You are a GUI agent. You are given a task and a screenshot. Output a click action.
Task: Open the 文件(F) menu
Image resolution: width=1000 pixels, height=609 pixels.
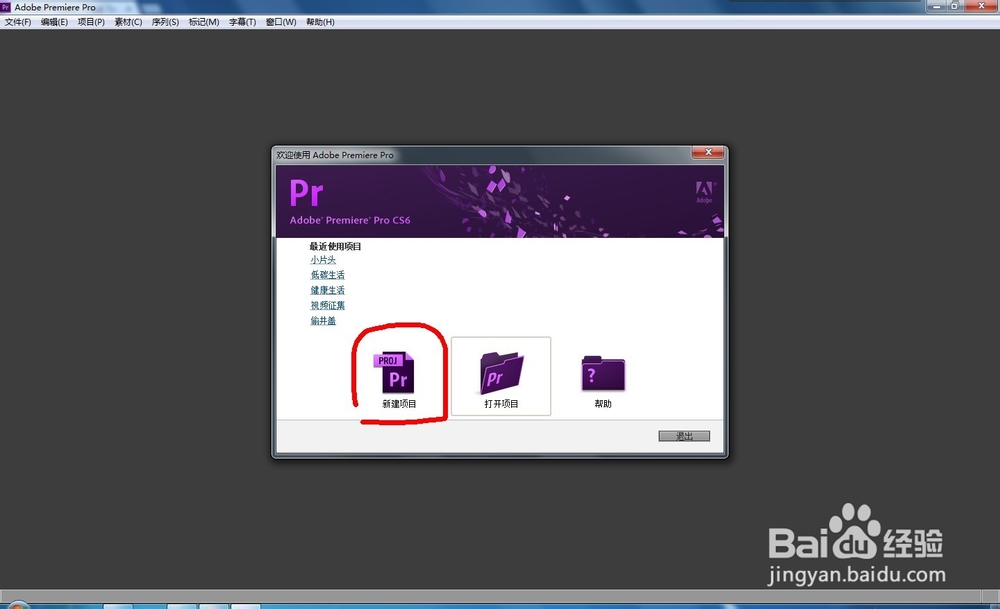(x=18, y=22)
